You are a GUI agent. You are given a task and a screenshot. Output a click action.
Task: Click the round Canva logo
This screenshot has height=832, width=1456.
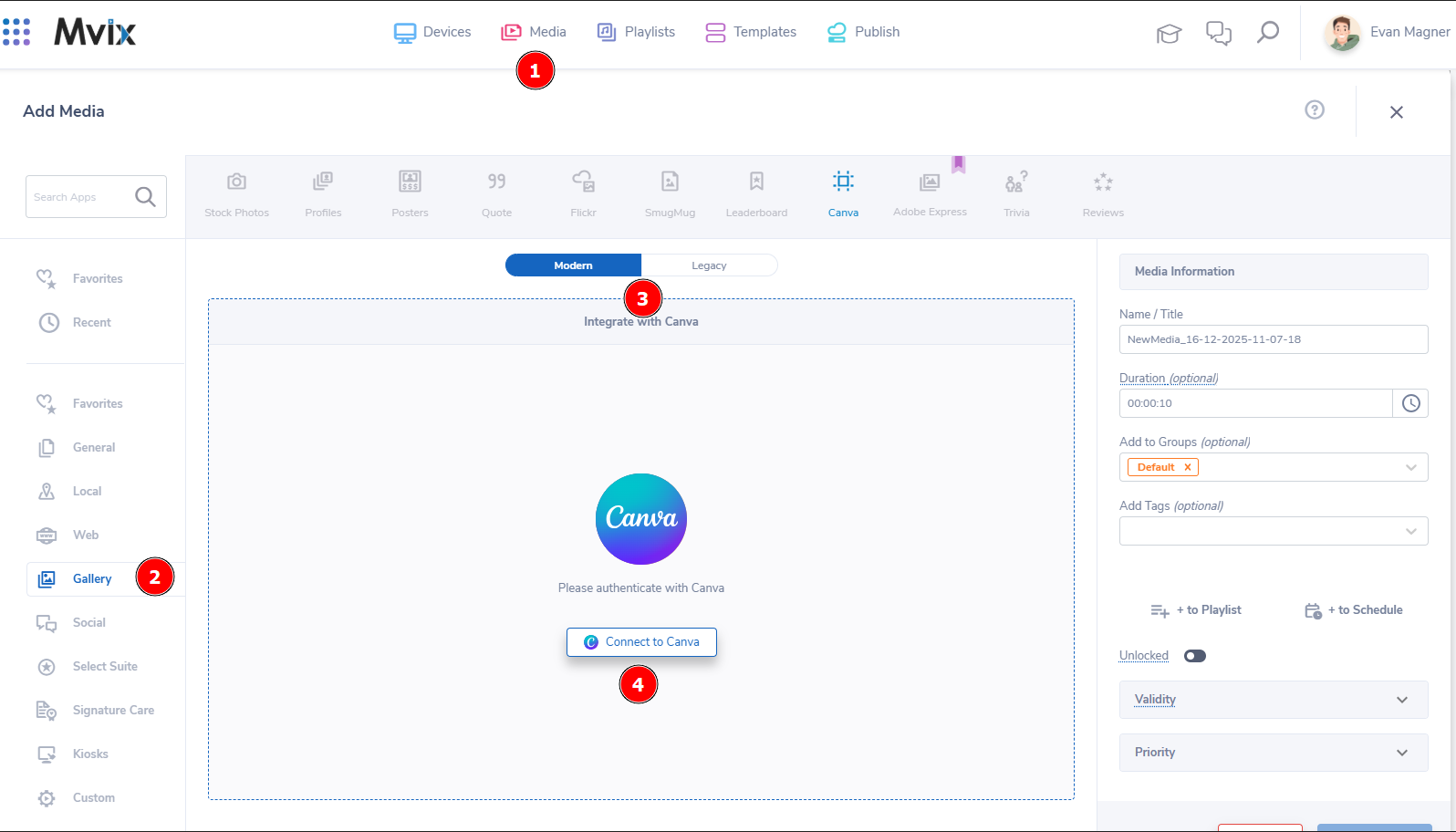641,519
